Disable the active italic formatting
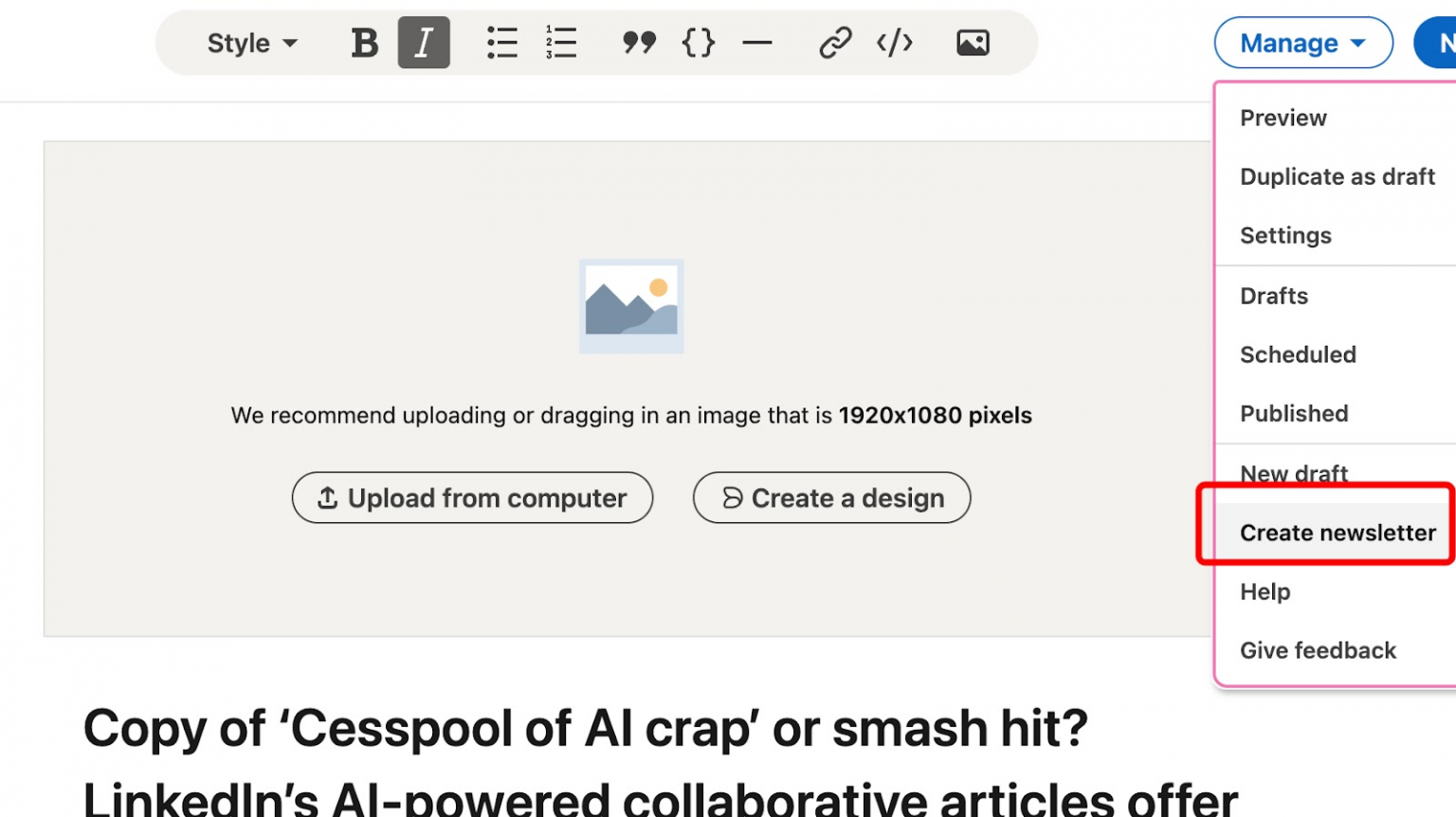The height and width of the screenshot is (817, 1456). (x=424, y=42)
